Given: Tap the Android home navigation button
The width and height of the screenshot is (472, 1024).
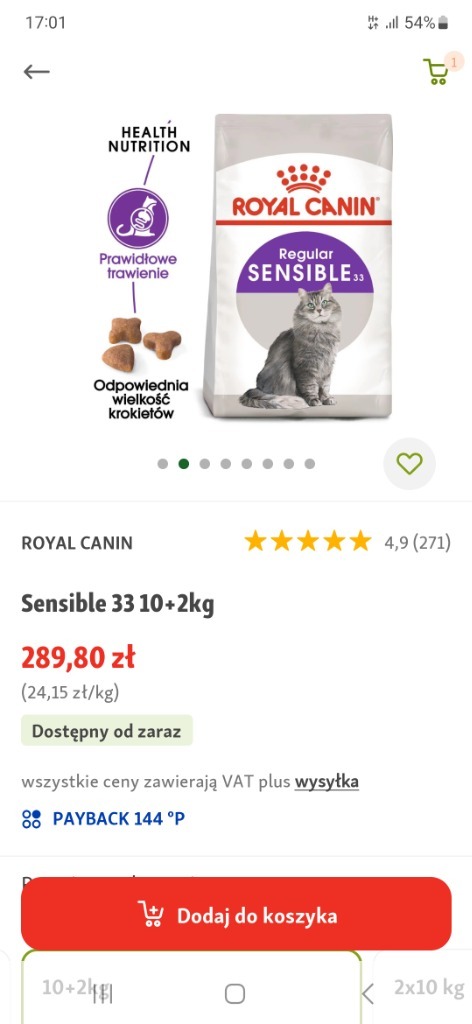Looking at the screenshot, I should point(235,993).
